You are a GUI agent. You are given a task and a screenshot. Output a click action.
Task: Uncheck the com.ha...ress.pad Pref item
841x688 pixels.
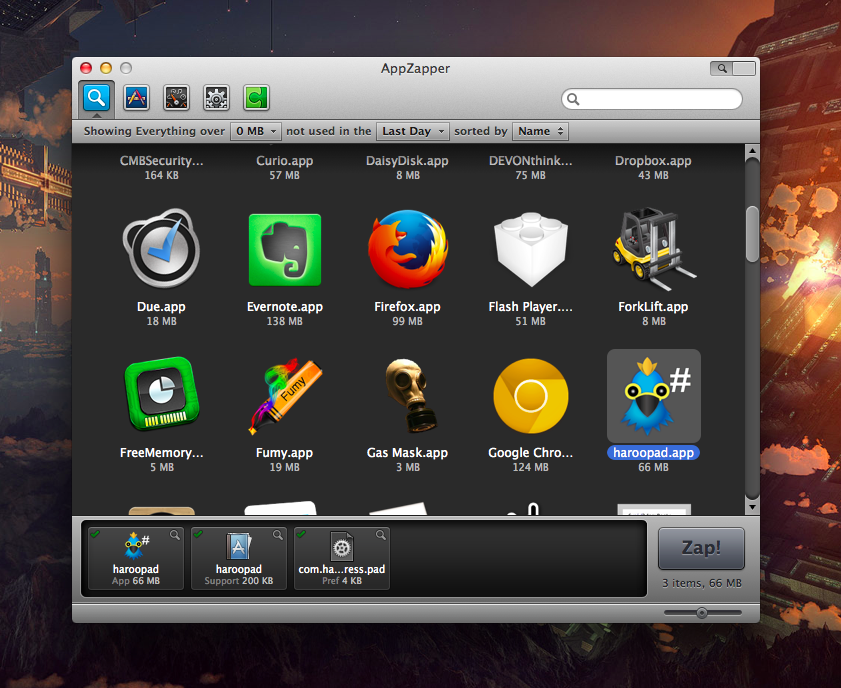click(301, 534)
